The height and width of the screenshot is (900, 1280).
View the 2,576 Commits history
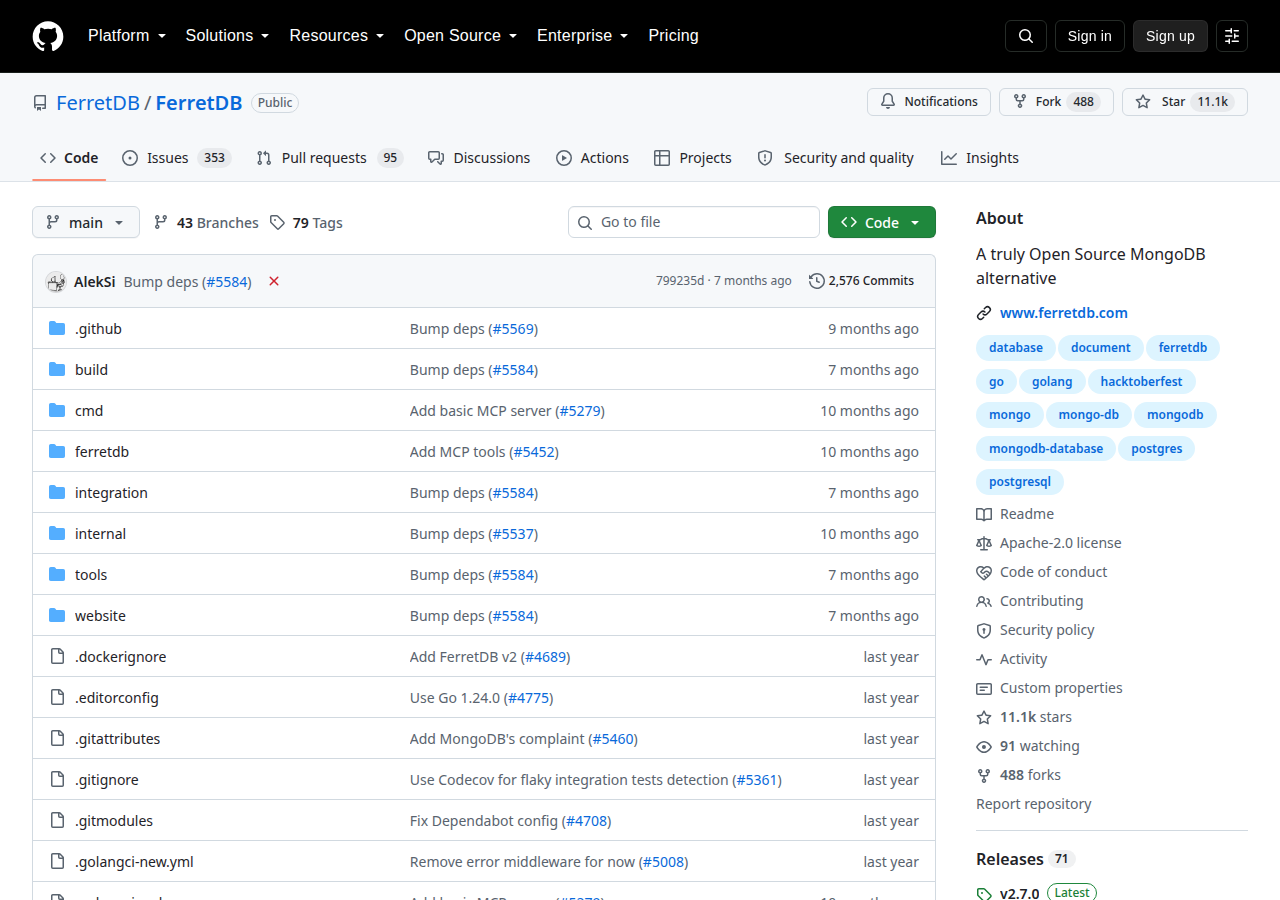861,281
